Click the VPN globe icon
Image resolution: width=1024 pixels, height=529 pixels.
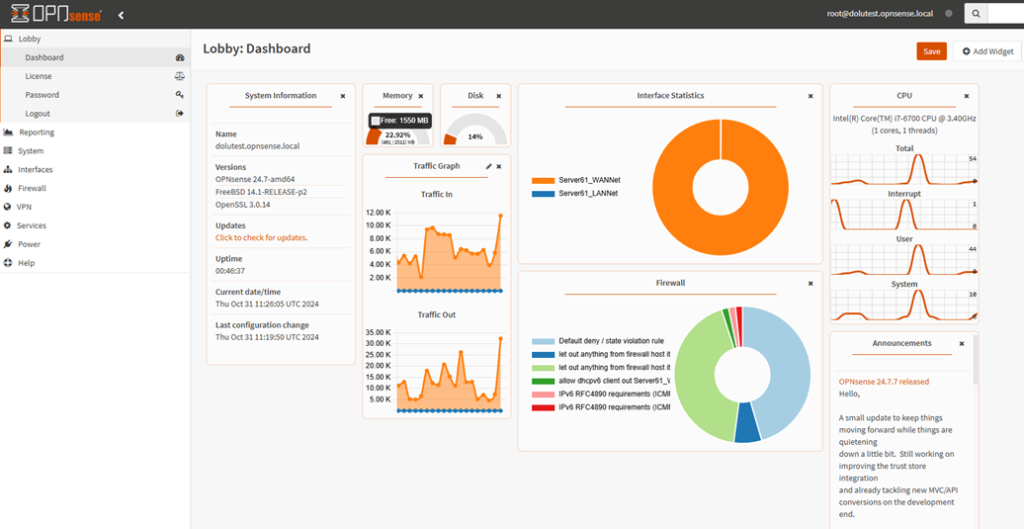coord(8,206)
